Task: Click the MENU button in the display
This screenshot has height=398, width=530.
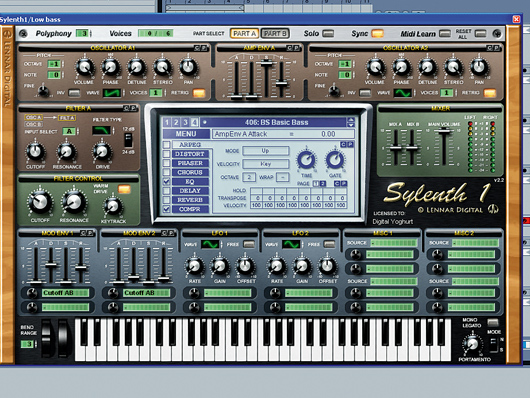Action: click(186, 134)
